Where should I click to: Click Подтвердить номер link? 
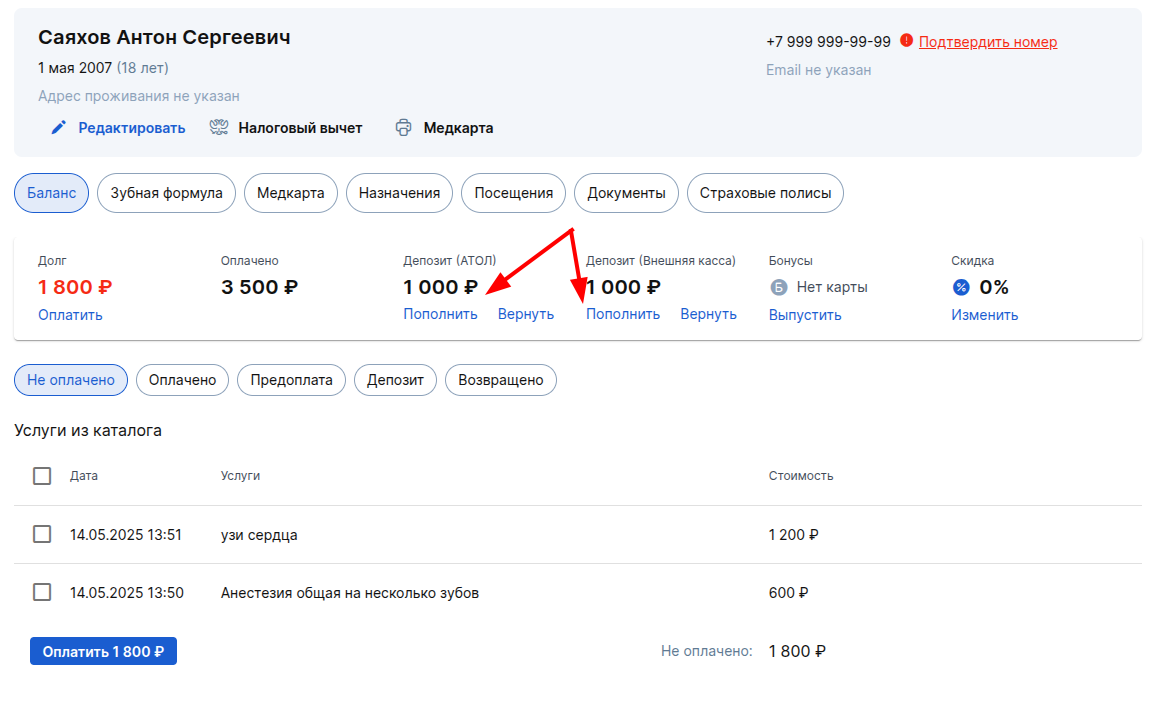pos(988,42)
